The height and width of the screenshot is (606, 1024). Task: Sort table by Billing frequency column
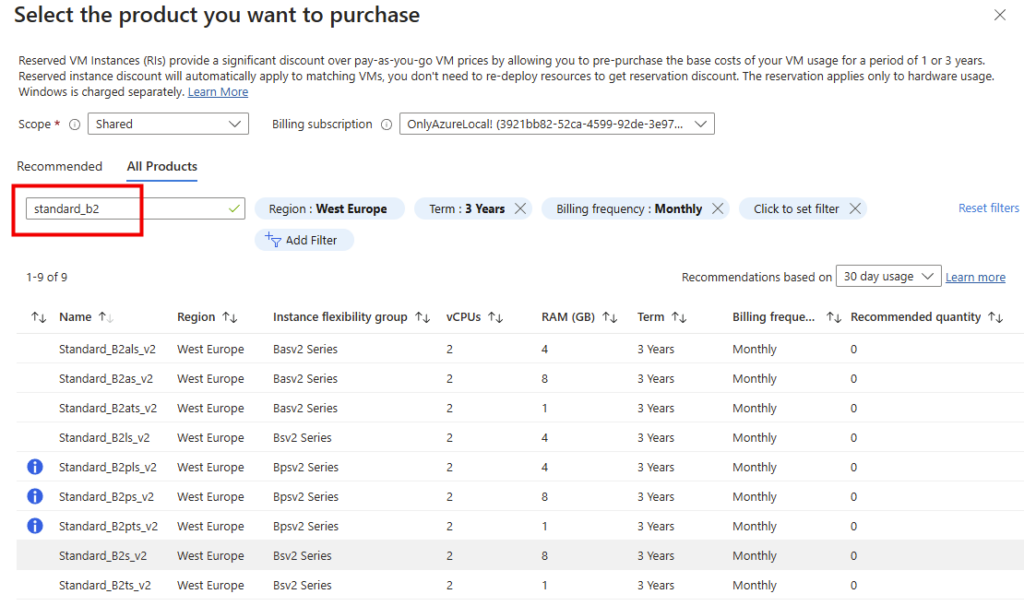point(833,317)
